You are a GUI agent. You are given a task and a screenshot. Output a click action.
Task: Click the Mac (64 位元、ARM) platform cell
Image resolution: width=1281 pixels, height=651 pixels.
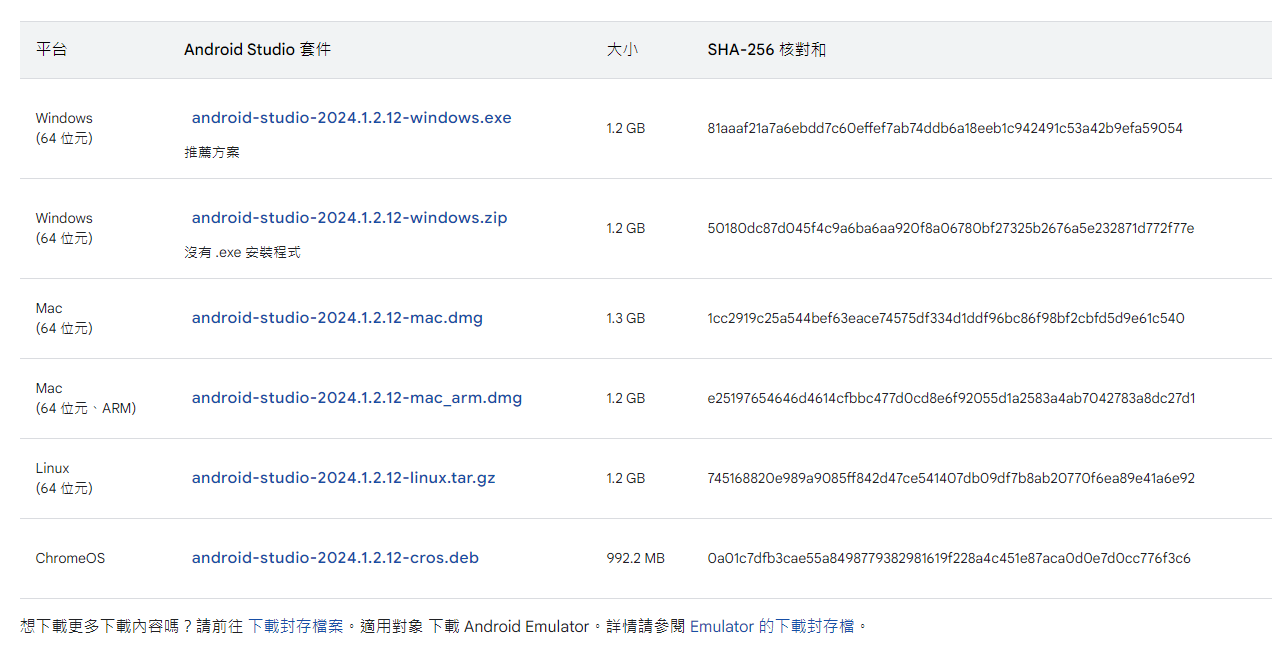(x=85, y=398)
